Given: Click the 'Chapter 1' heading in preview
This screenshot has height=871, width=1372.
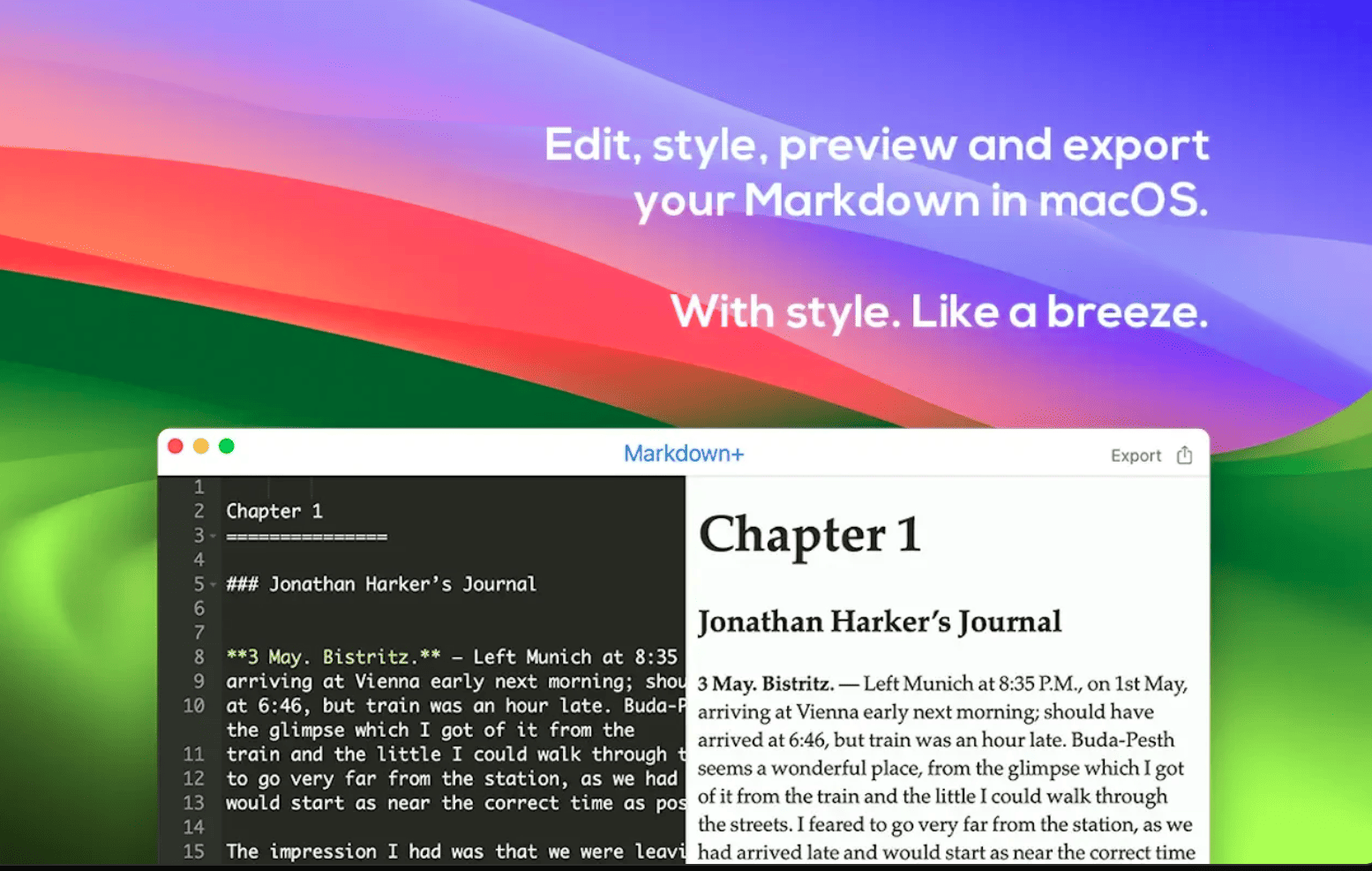Looking at the screenshot, I should (810, 536).
